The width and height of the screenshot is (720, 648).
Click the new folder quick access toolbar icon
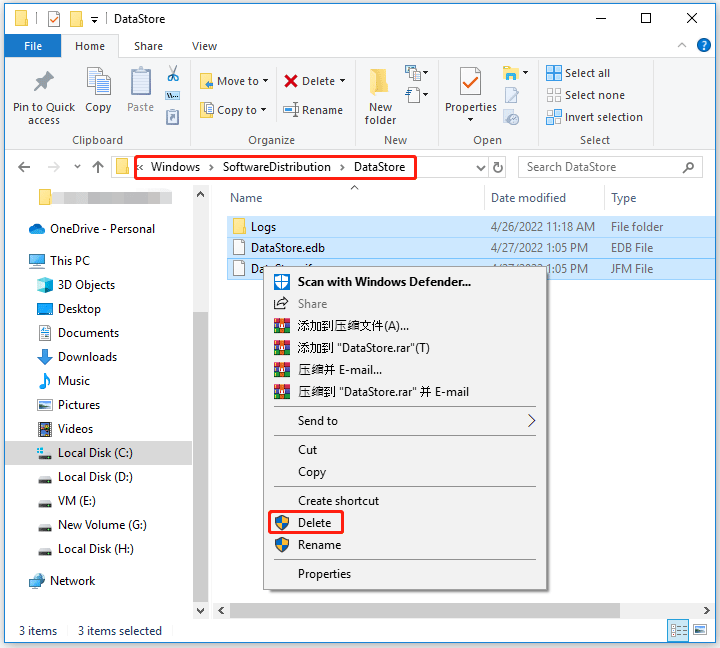pyautogui.click(x=76, y=19)
